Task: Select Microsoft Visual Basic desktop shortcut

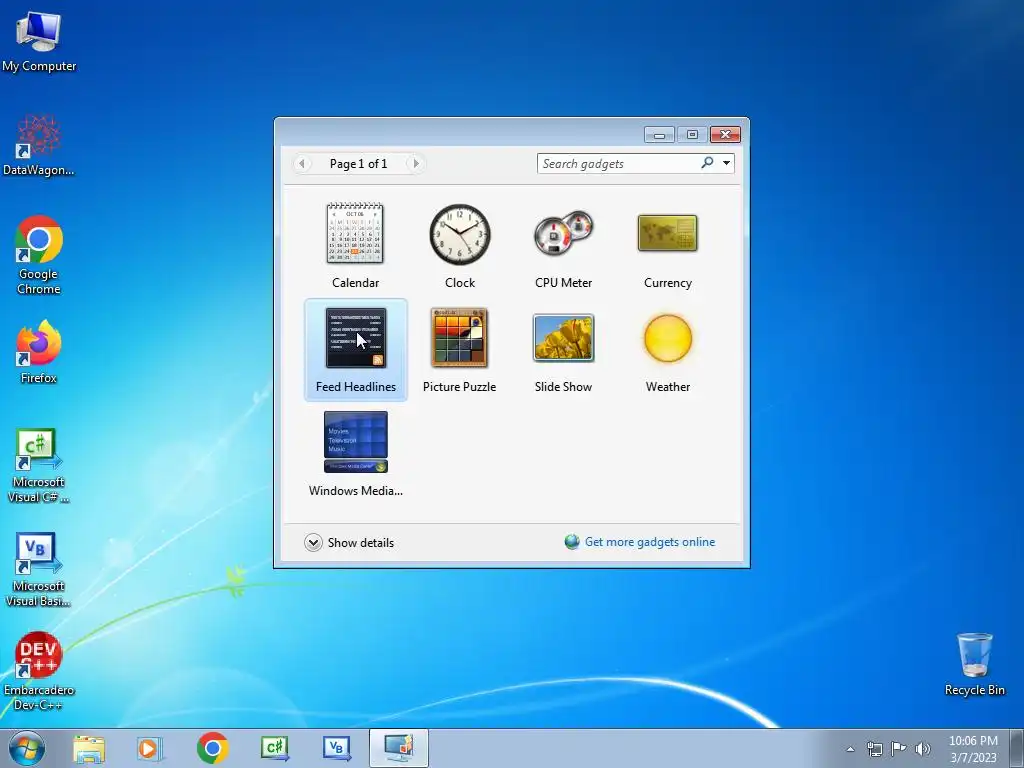Action: point(39,569)
